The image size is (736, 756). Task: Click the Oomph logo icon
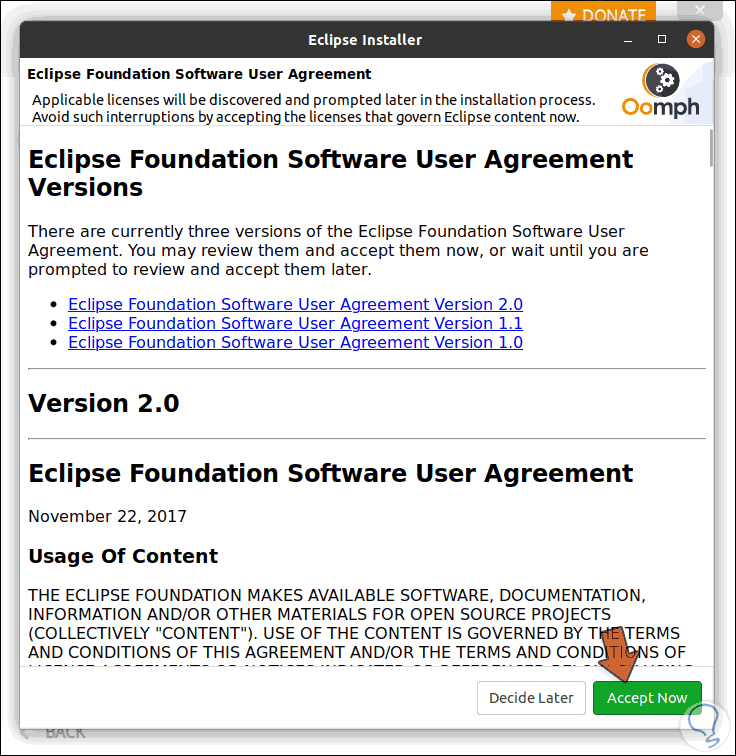pyautogui.click(x=660, y=91)
